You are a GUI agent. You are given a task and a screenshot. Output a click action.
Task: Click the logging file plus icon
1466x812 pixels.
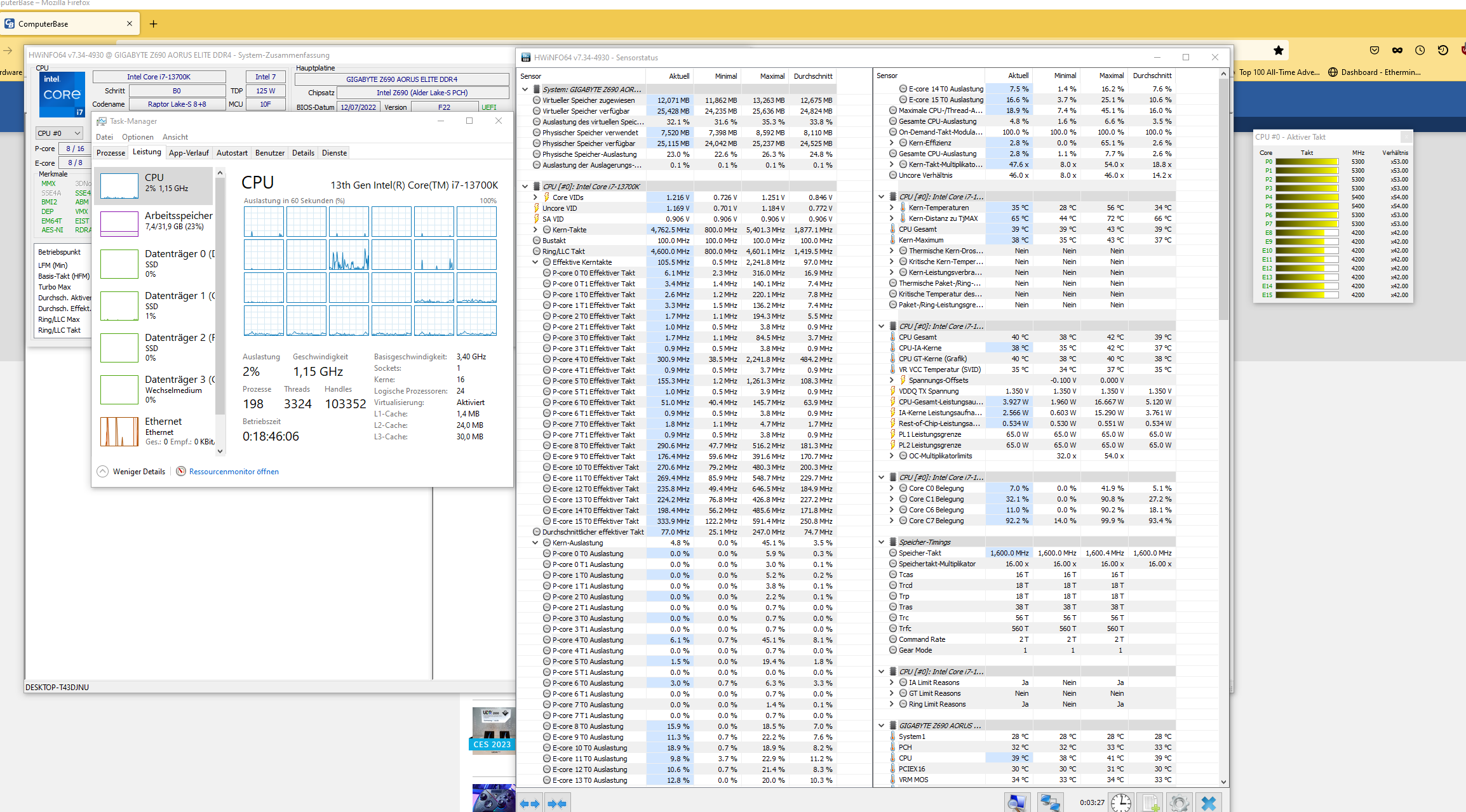1151,802
